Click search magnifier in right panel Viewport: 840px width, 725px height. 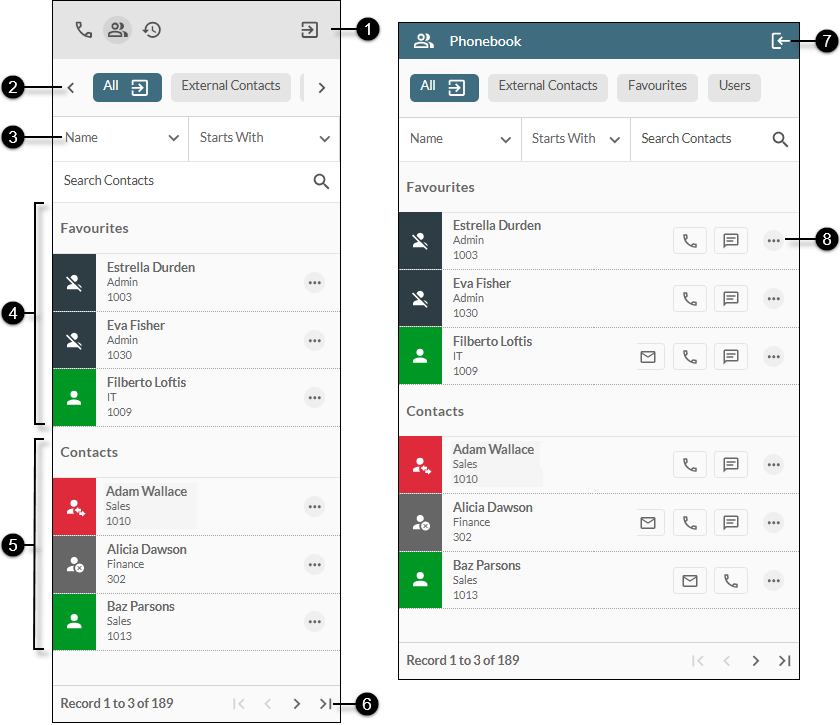coord(780,139)
